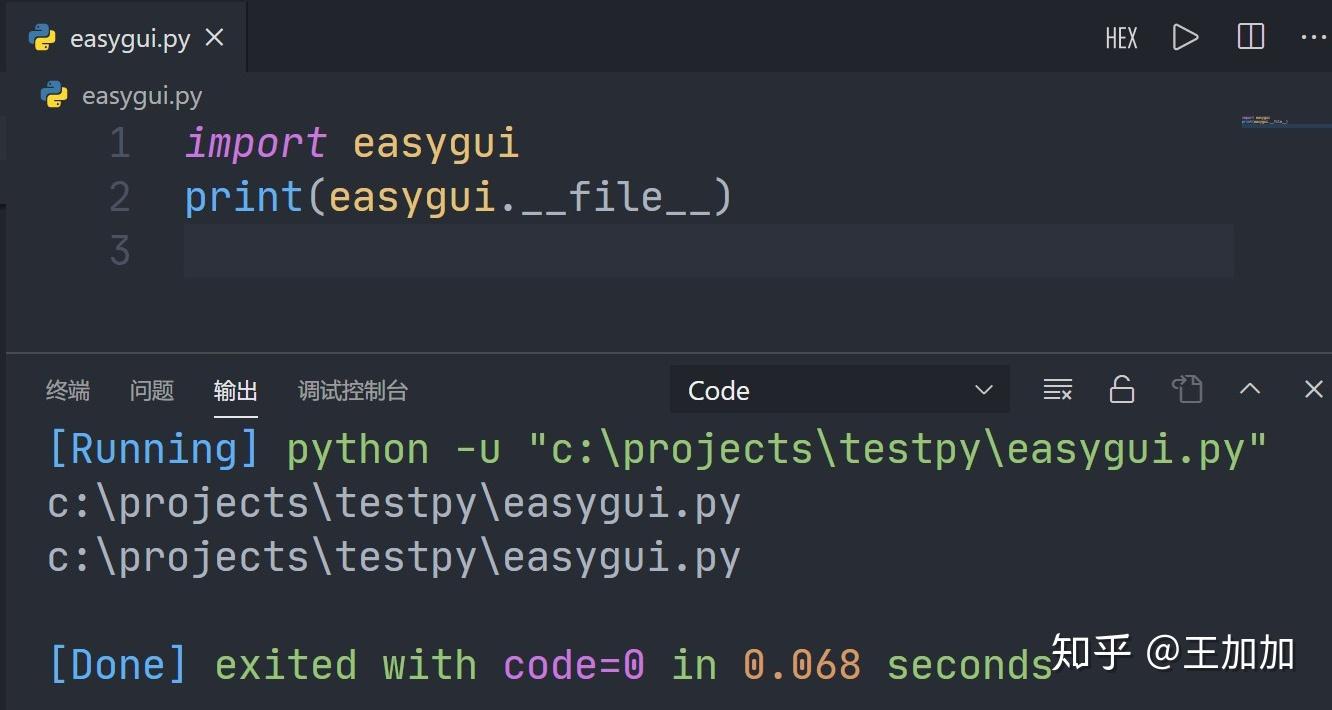Close the bottom panel
Viewport: 1332px width, 710px height.
[1314, 390]
